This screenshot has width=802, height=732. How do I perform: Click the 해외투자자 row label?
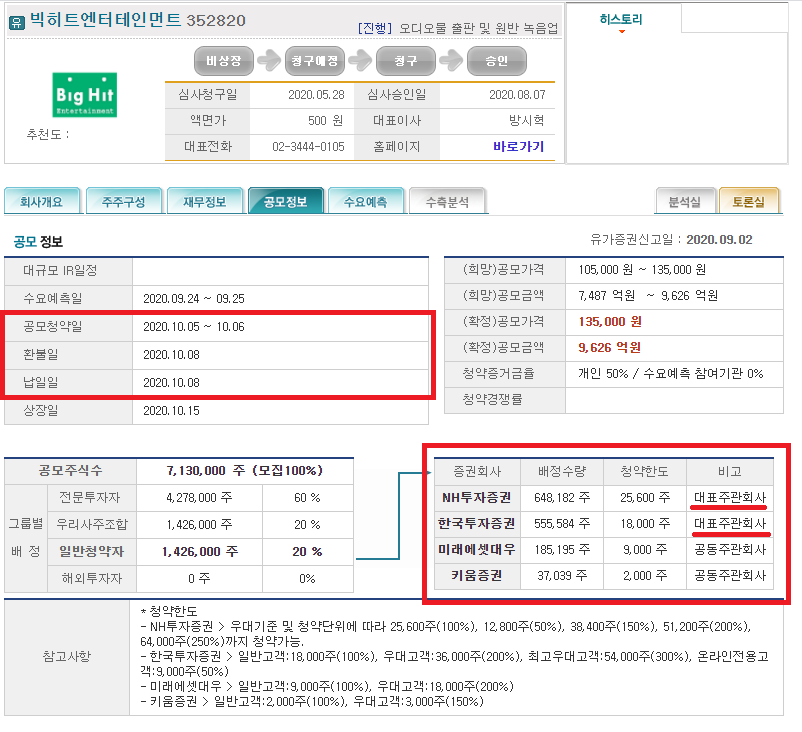(92, 579)
